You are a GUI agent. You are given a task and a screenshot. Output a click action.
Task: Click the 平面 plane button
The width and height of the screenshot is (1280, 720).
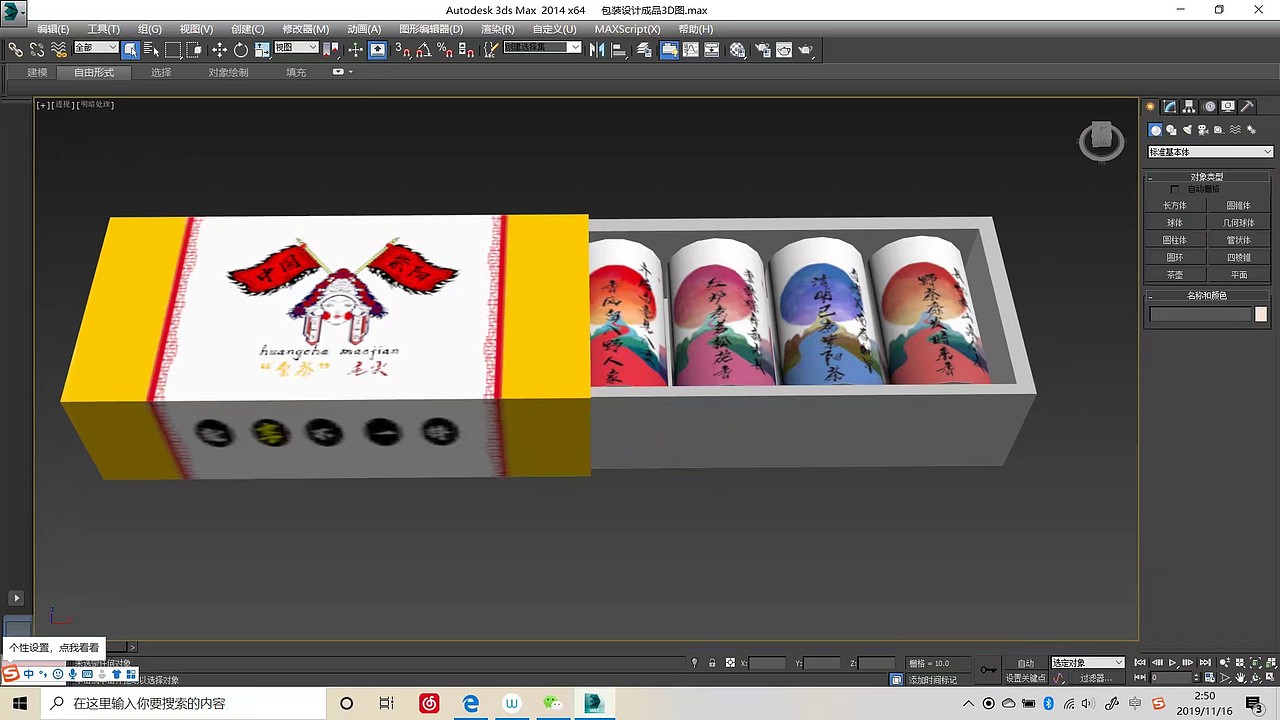[x=1238, y=275]
